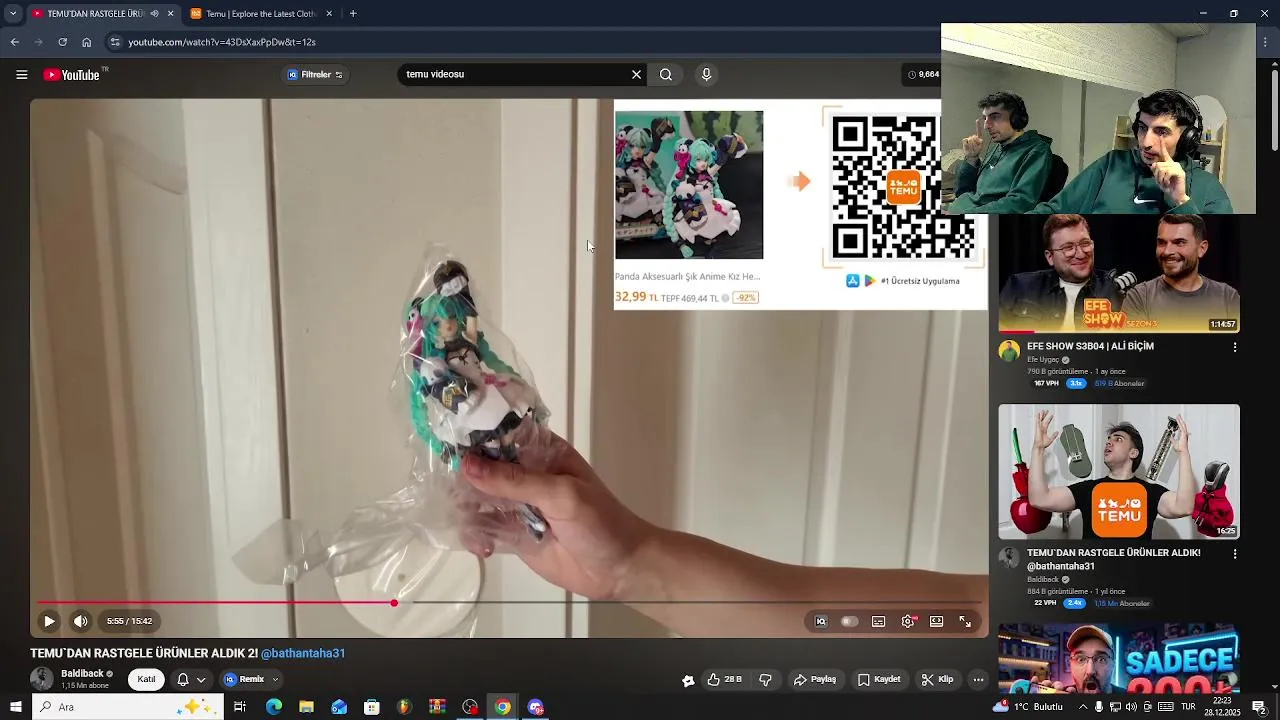1280x720 pixels.
Task: Open TEMU'DAN RASTGELE ÜRÜNLER ALDIK! thumbnail
Action: (1119, 471)
